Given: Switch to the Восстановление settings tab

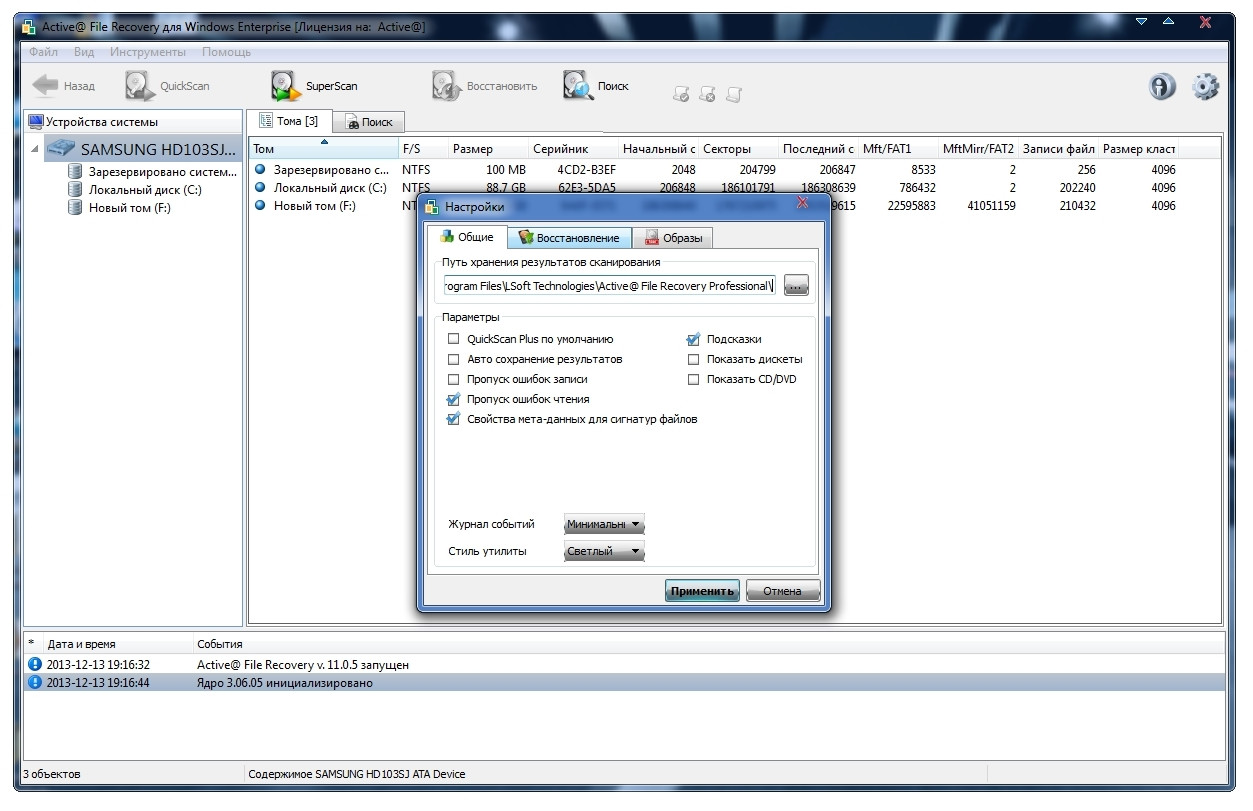Looking at the screenshot, I should [x=570, y=238].
